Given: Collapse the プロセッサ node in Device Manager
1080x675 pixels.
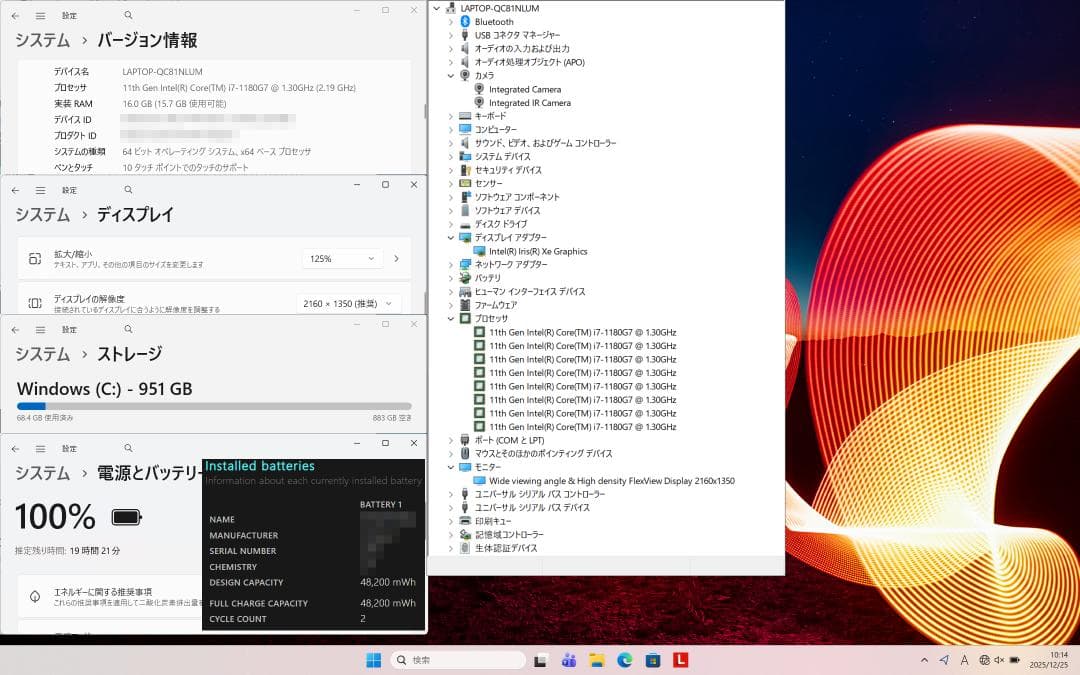Looking at the screenshot, I should (x=452, y=318).
